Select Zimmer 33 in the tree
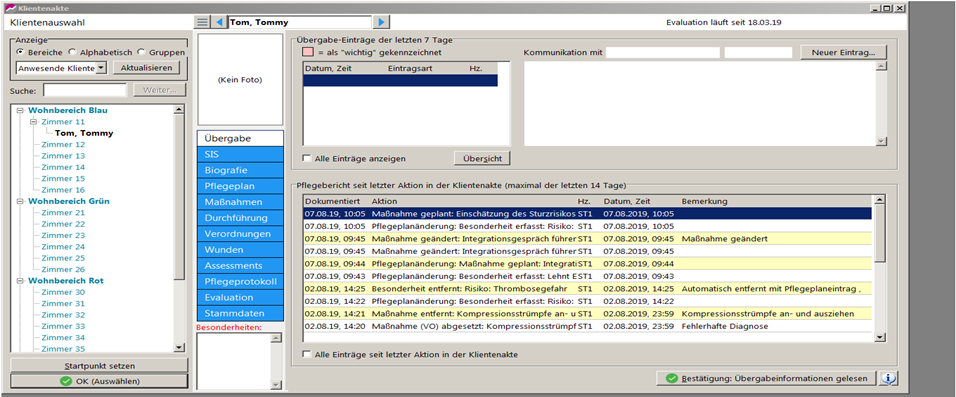This screenshot has width=956, height=397. (x=63, y=326)
